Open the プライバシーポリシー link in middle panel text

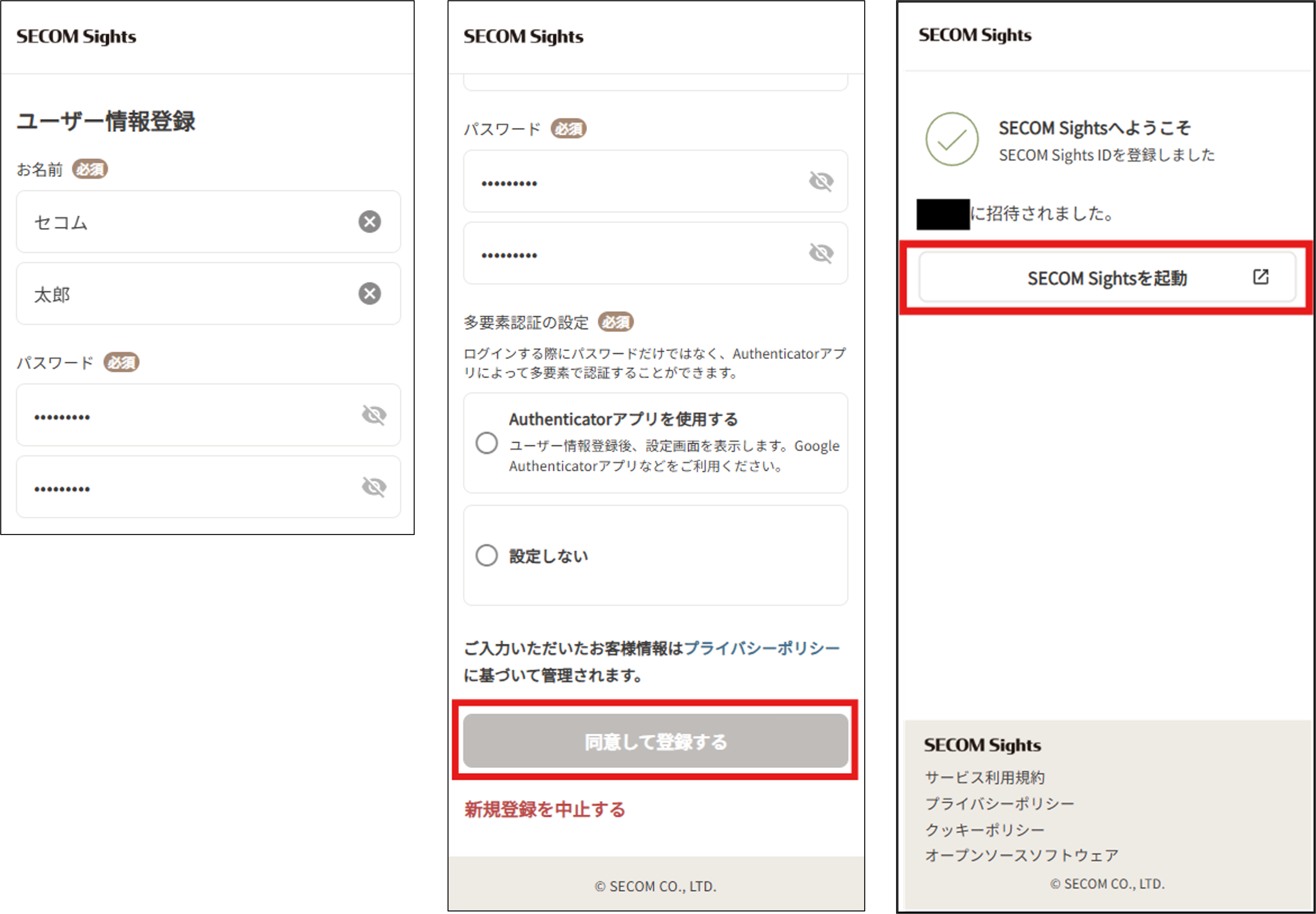[x=762, y=648]
